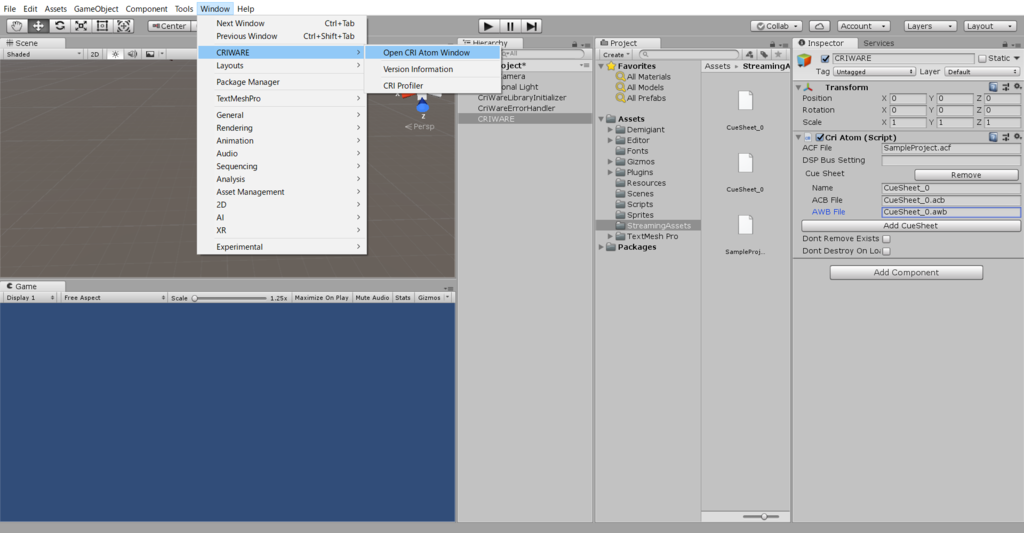1024x533 pixels.
Task: Collapse the Transform component
Action: (x=798, y=87)
